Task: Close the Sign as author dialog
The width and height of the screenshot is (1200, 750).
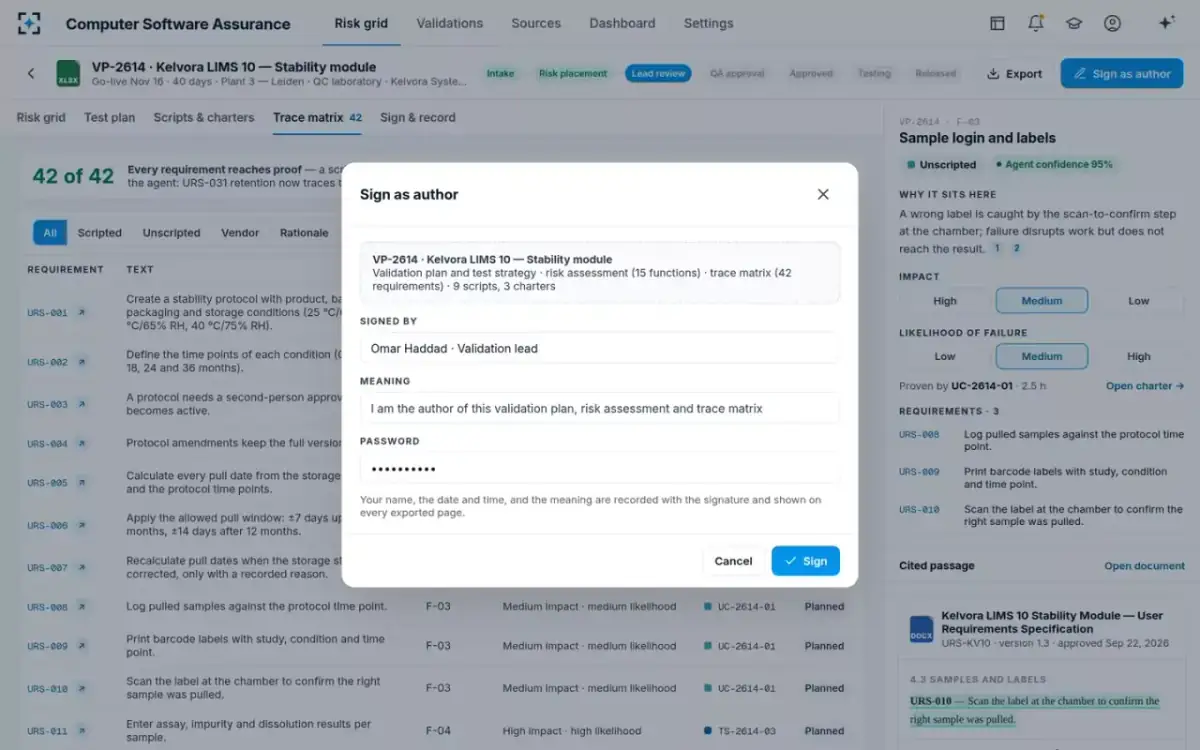Action: tap(823, 194)
